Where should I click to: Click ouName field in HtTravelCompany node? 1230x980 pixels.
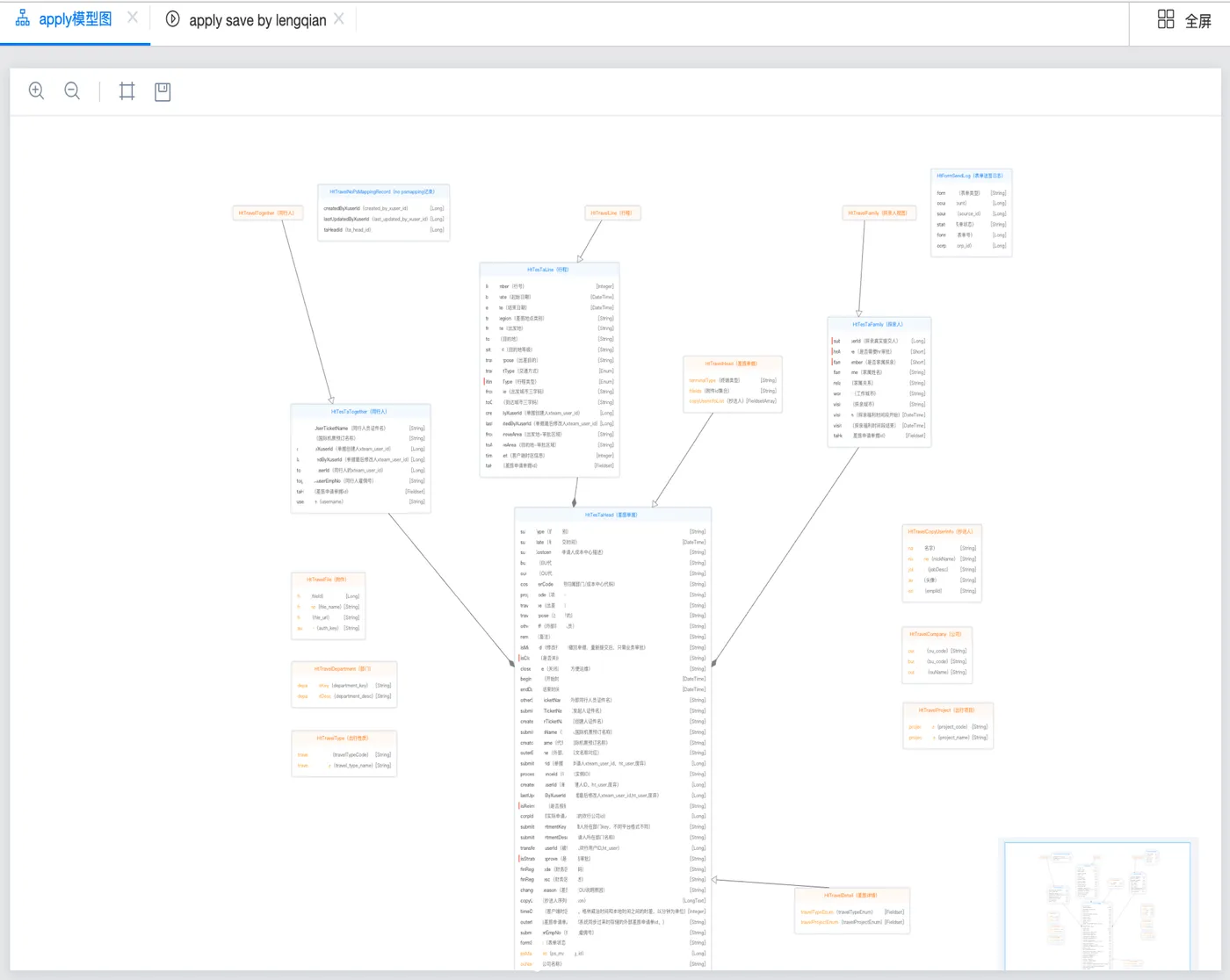(x=937, y=672)
